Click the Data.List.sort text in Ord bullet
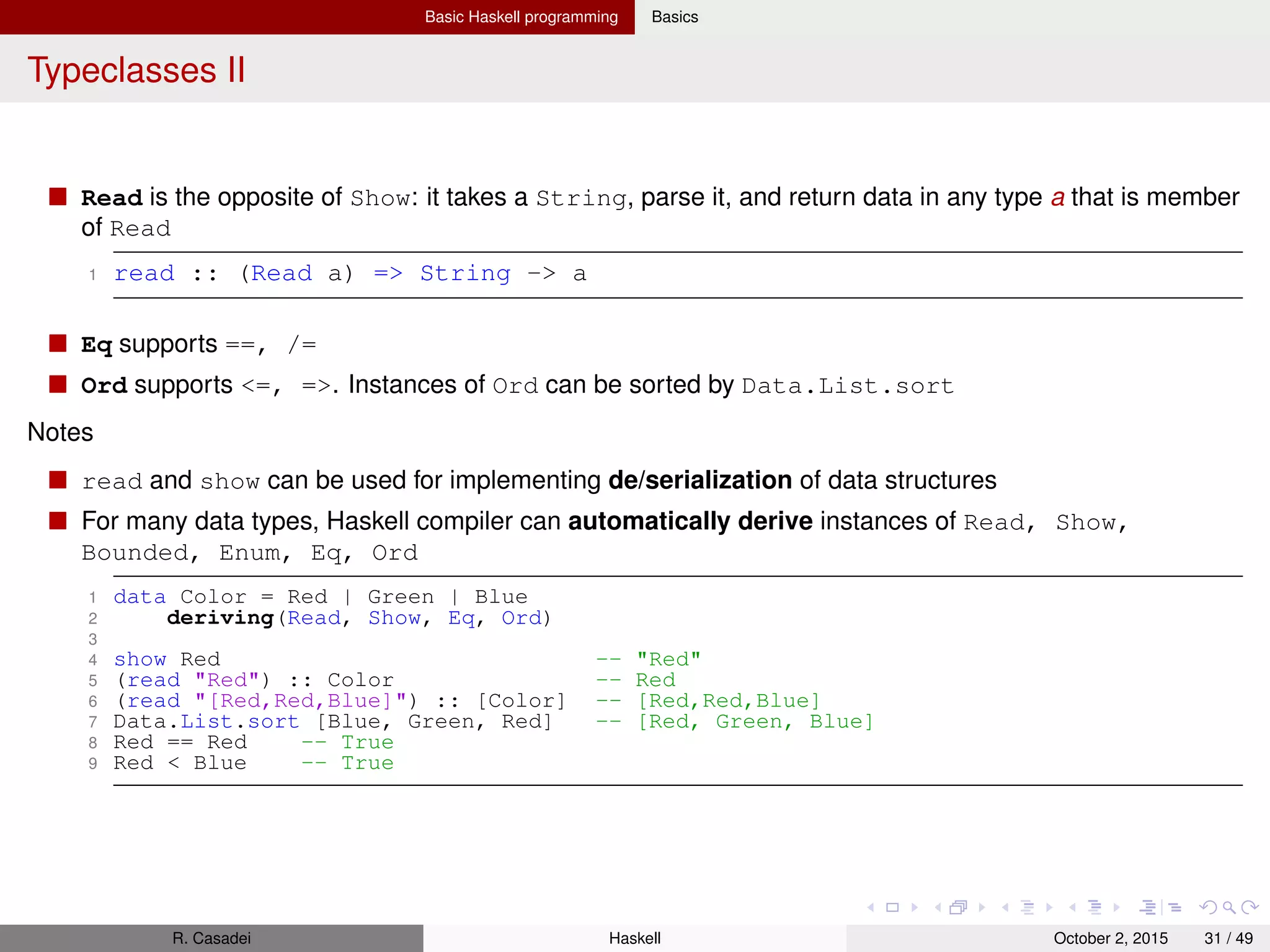 pos(848,386)
